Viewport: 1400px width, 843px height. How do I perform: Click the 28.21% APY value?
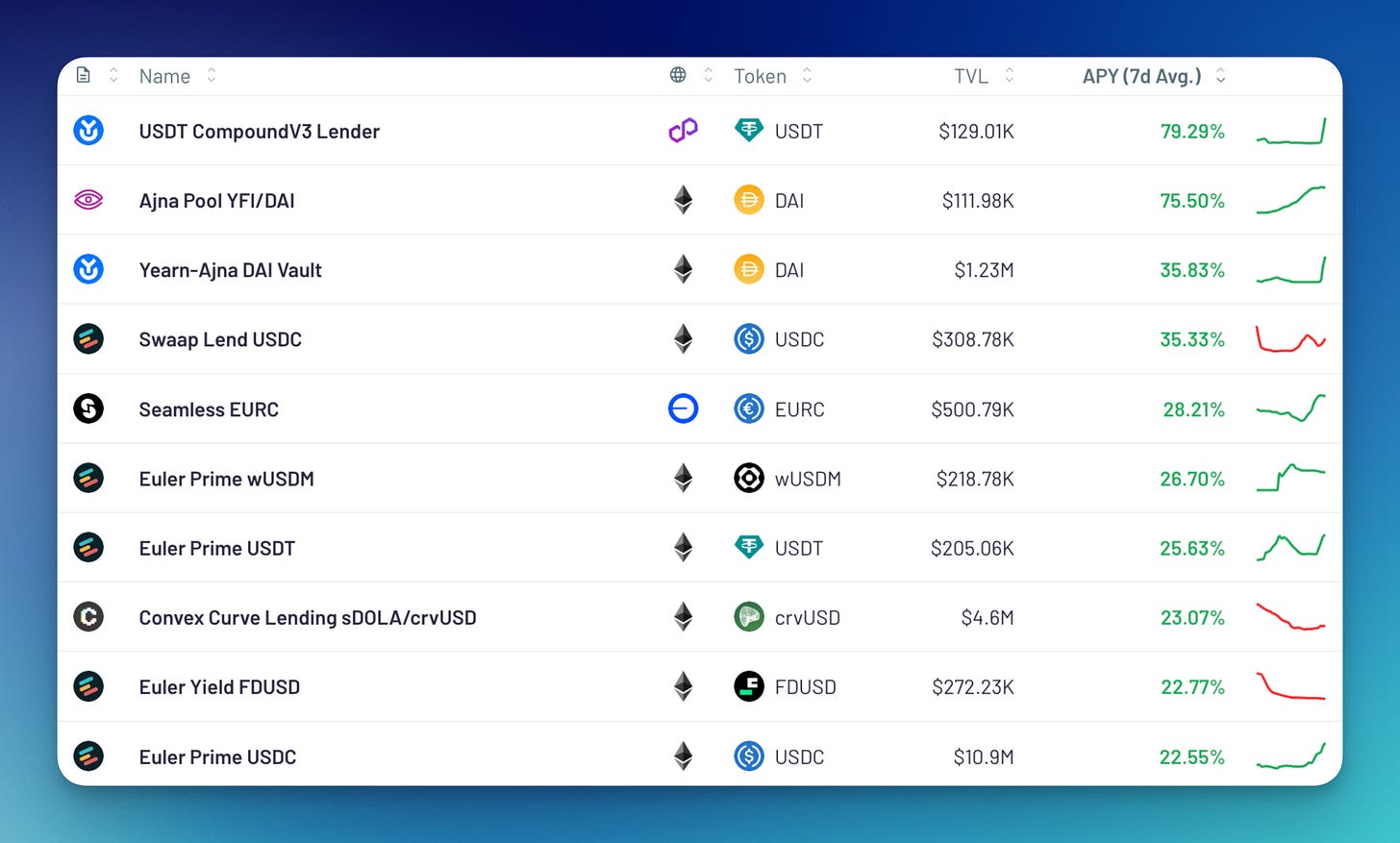point(1193,409)
